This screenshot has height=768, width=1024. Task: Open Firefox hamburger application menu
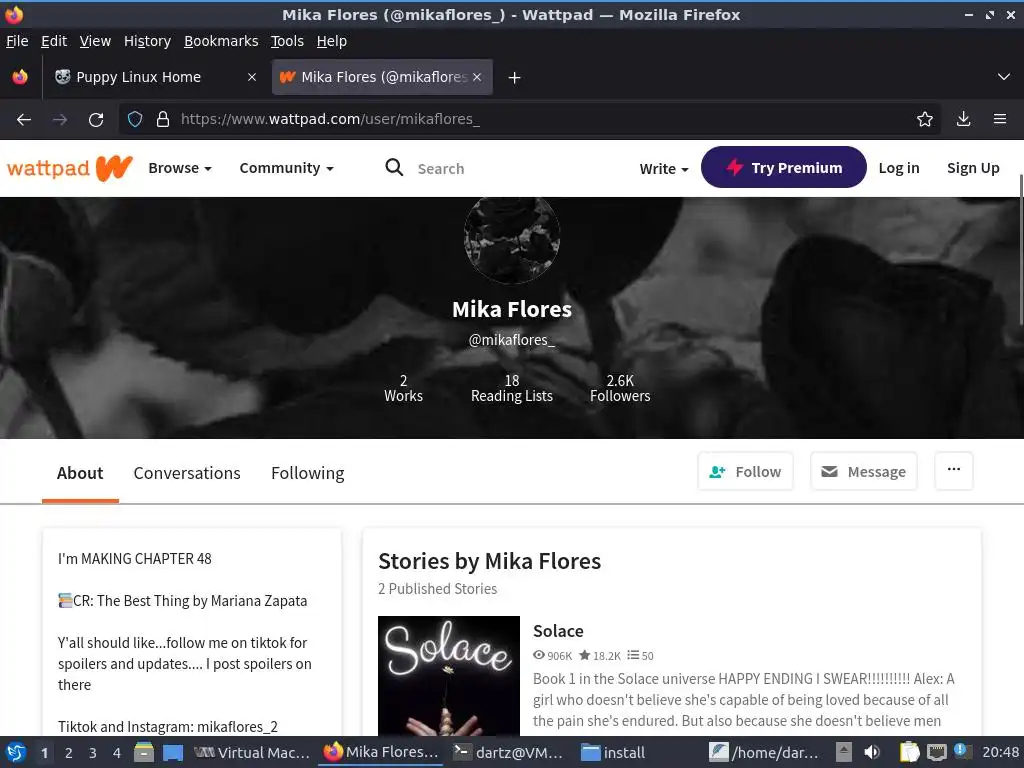click(999, 120)
